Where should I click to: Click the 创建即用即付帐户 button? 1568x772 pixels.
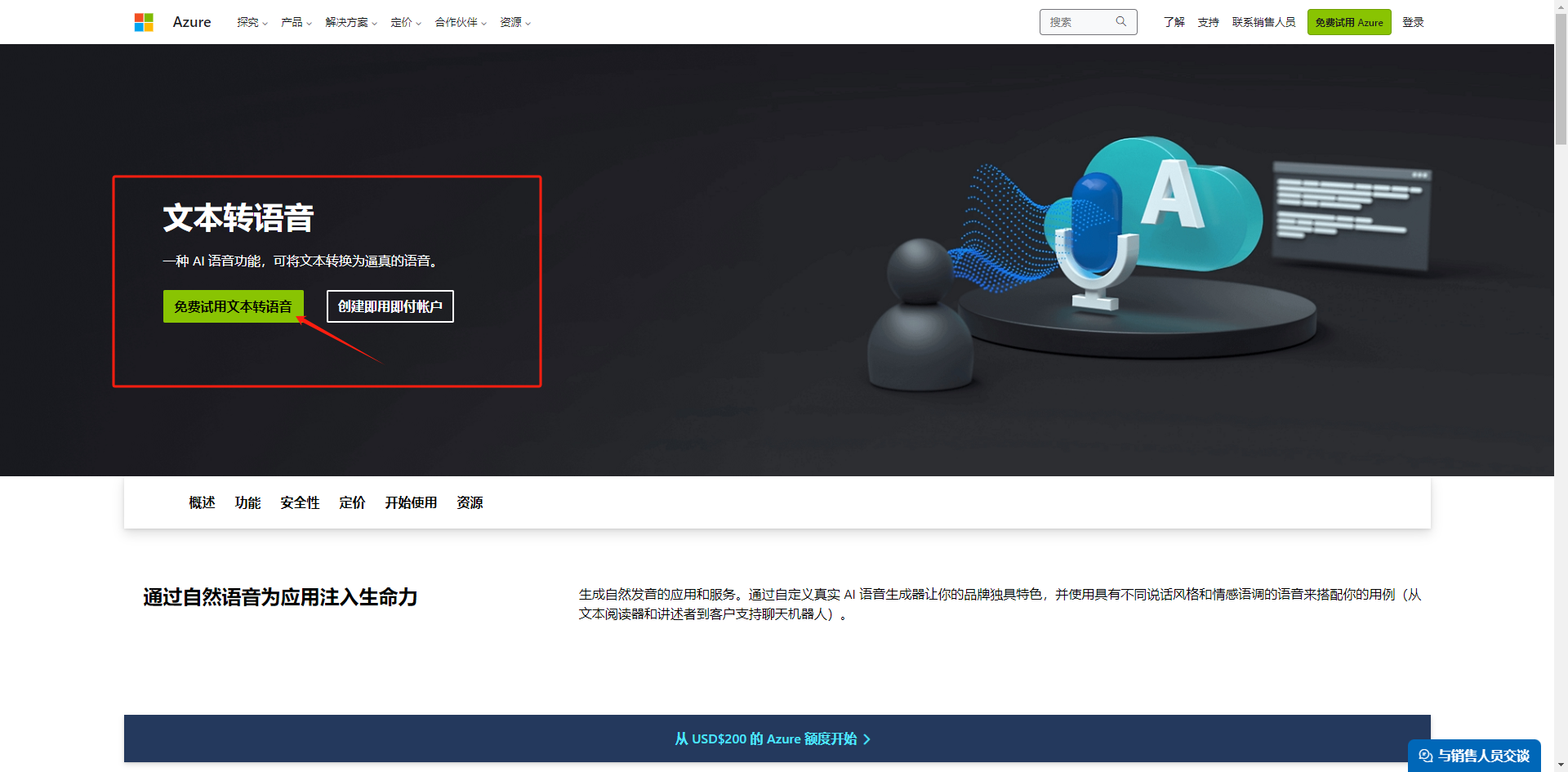coord(390,306)
